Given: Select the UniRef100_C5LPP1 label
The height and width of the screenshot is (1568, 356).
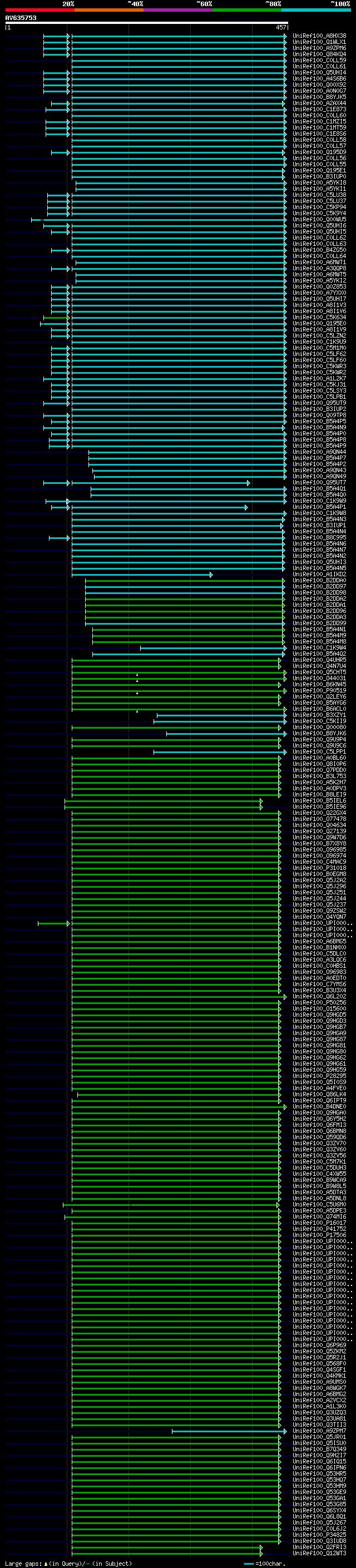Looking at the screenshot, I should [x=319, y=752].
